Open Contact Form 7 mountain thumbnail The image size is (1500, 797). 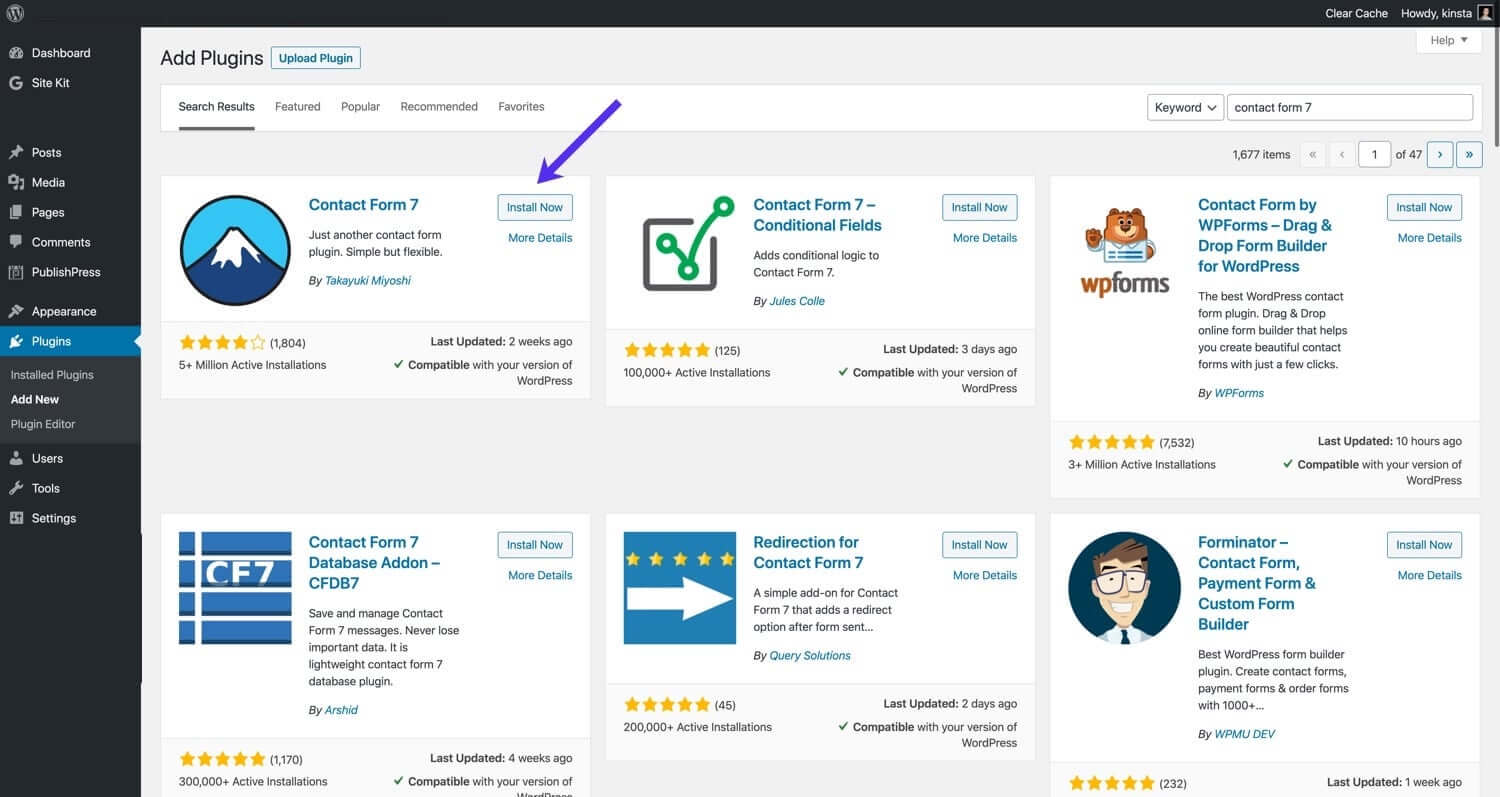[235, 250]
